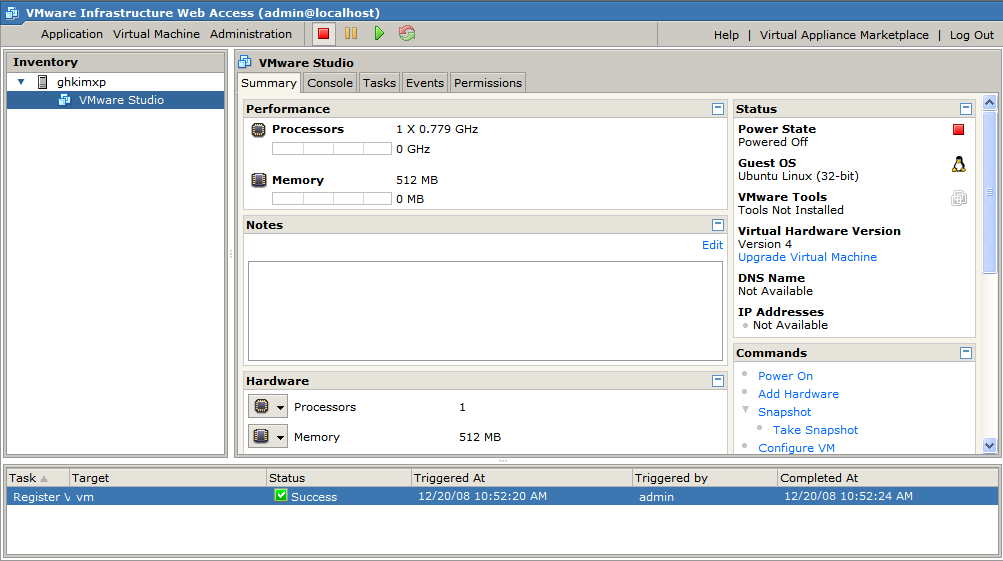
Task: Click the 10:52:24 AM completed time cell
Action: [848, 496]
